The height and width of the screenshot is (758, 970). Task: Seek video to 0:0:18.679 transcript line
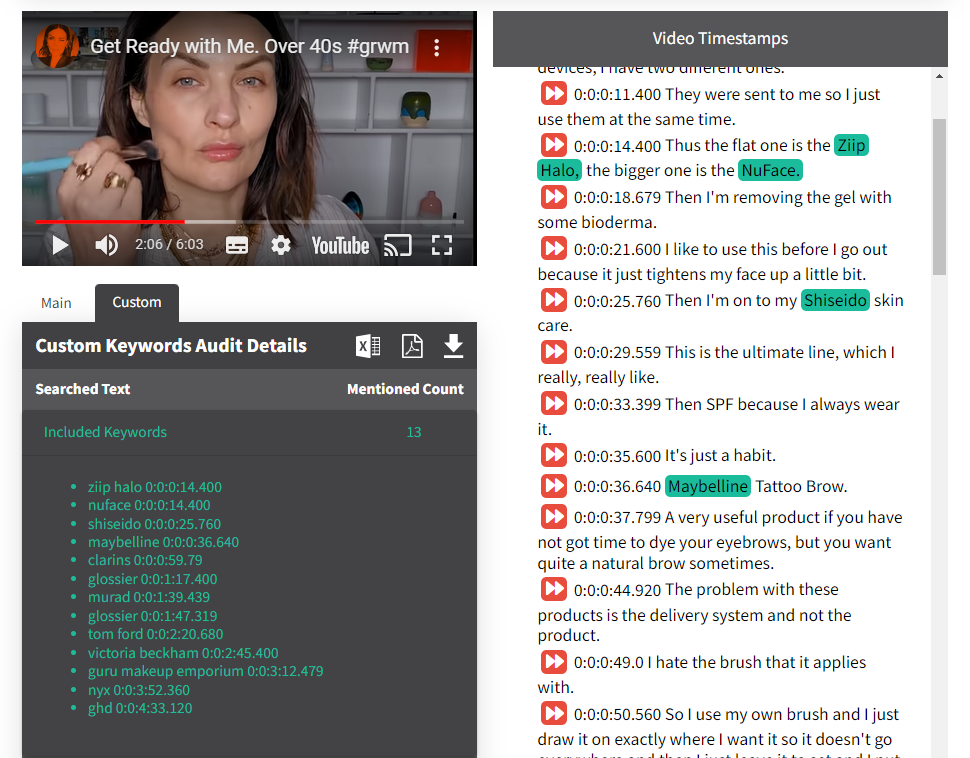click(x=554, y=197)
